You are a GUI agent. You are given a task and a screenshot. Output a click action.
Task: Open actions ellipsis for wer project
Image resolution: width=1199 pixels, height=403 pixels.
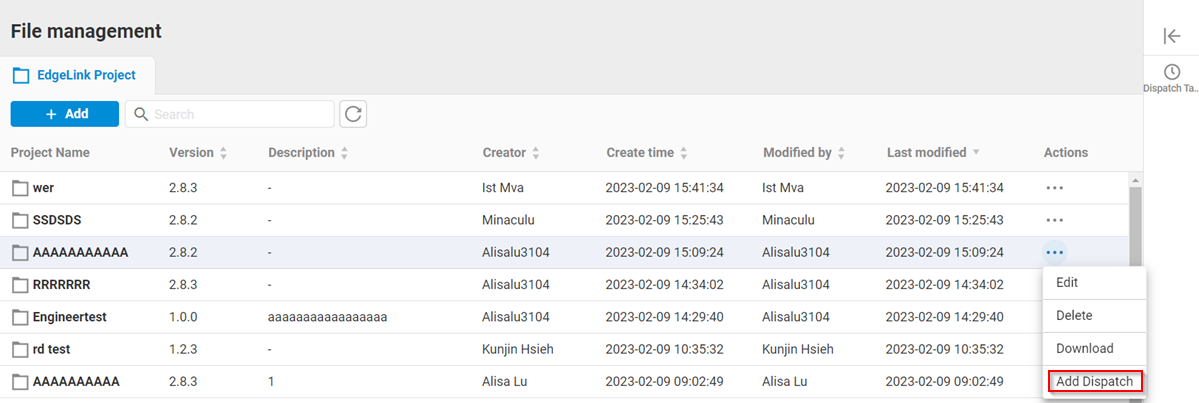coord(1054,187)
